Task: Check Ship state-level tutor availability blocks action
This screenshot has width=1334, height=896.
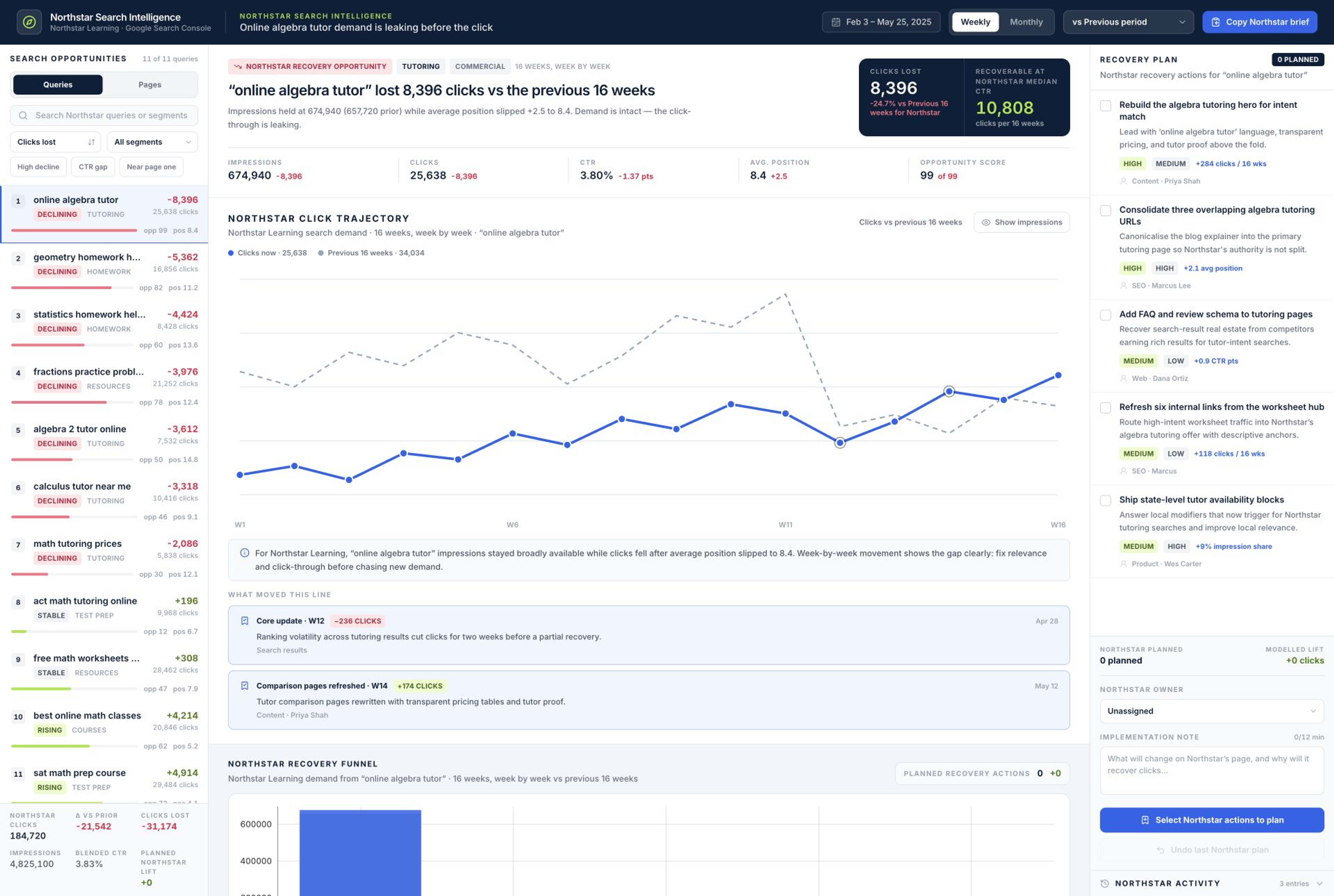Action: [1105, 500]
